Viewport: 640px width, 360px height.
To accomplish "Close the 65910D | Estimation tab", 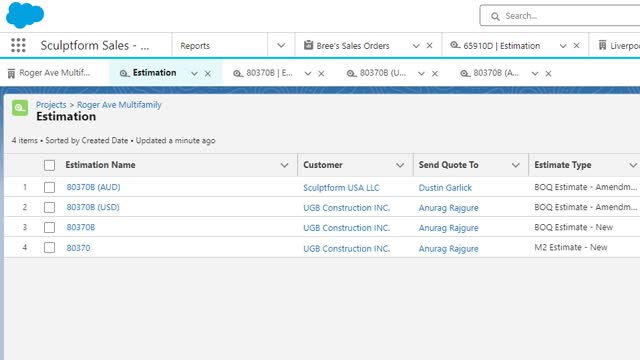I will (x=576, y=46).
